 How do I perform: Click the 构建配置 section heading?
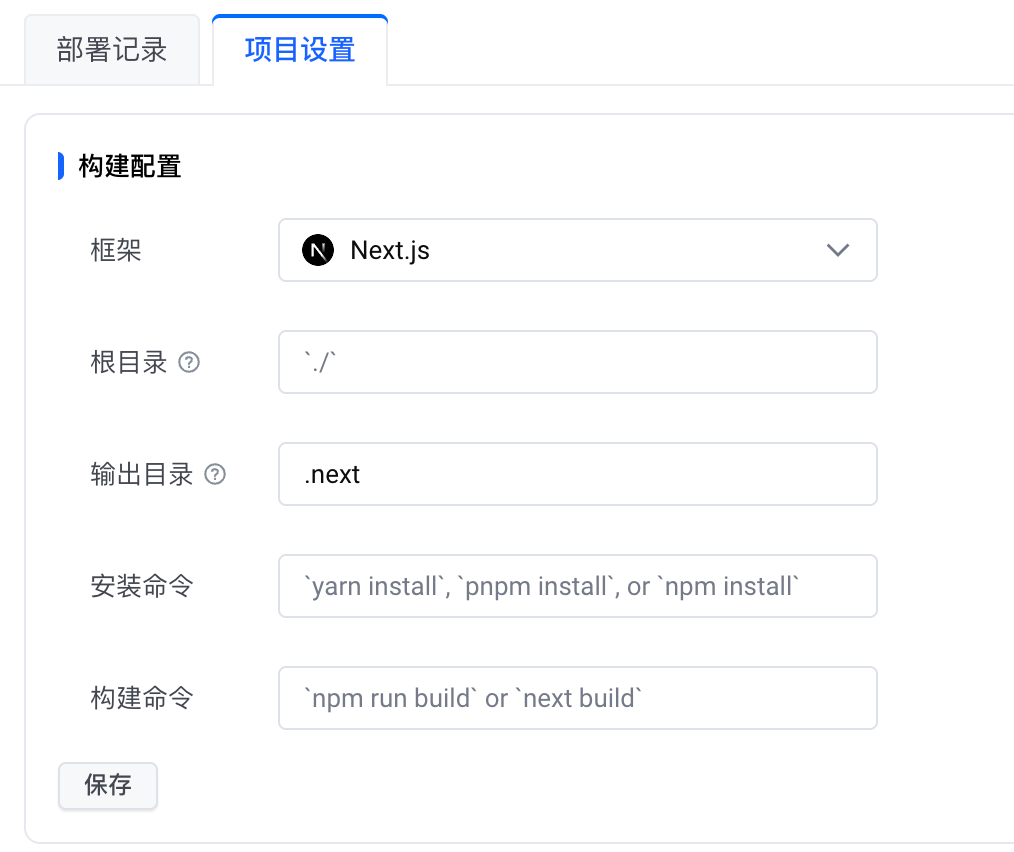tap(130, 166)
